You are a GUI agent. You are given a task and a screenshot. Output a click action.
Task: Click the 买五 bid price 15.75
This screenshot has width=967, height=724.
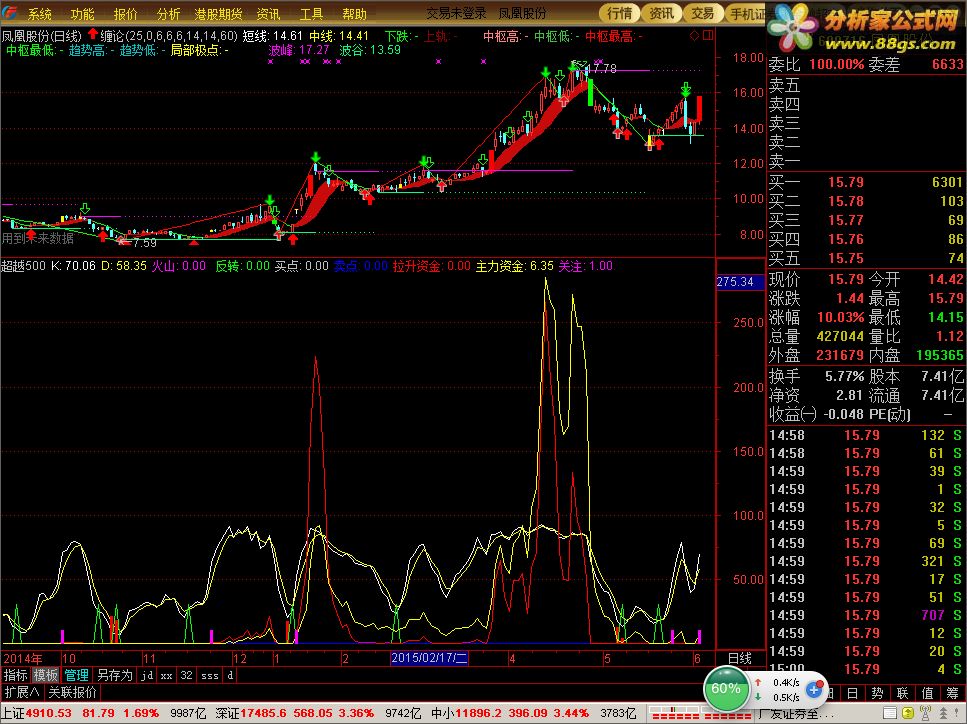(x=846, y=258)
